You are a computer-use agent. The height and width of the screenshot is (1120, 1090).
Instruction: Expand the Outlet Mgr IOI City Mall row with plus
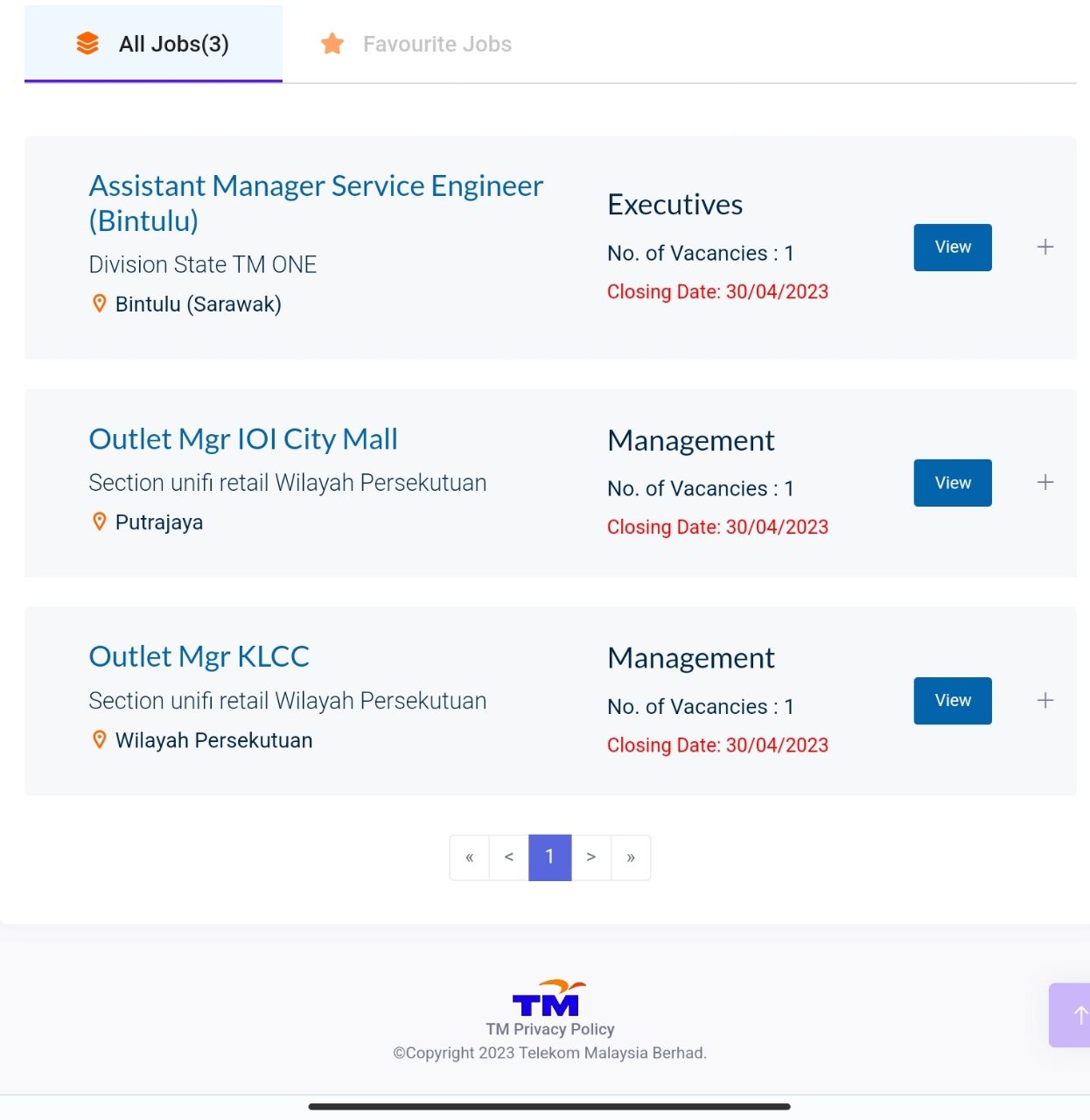click(1045, 483)
